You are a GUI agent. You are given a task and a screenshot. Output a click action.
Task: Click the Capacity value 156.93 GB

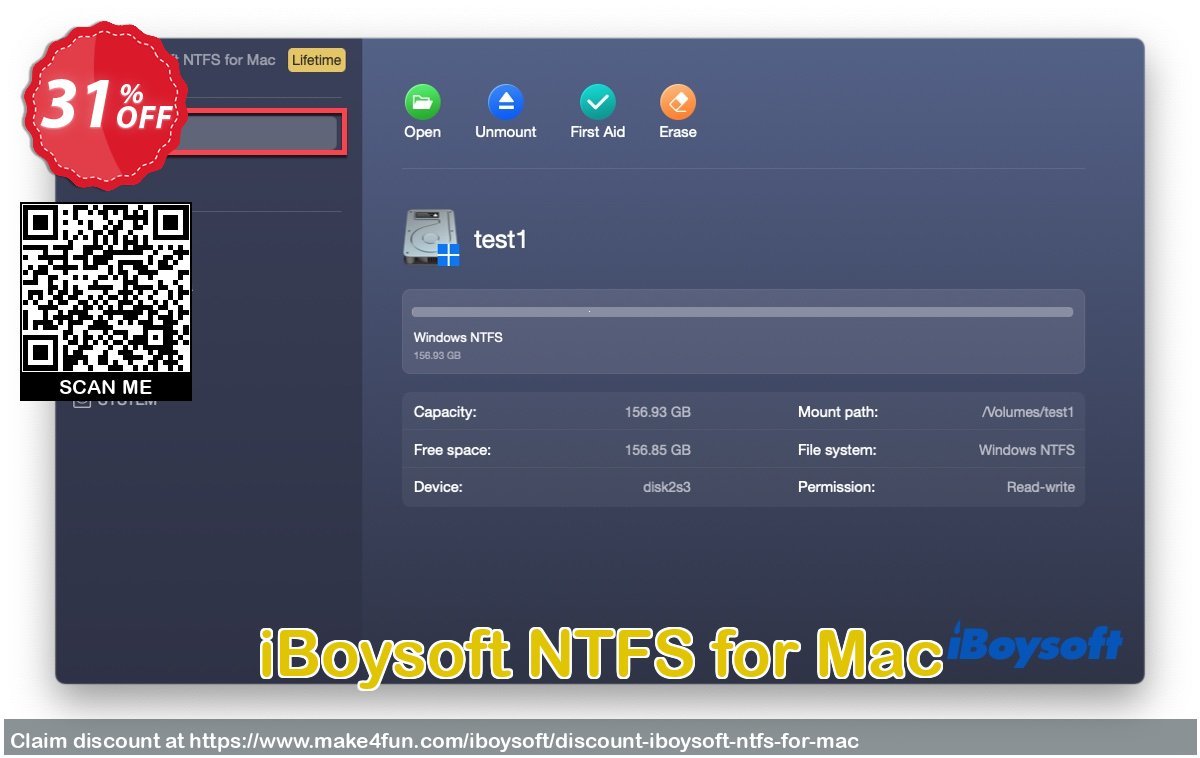(658, 412)
